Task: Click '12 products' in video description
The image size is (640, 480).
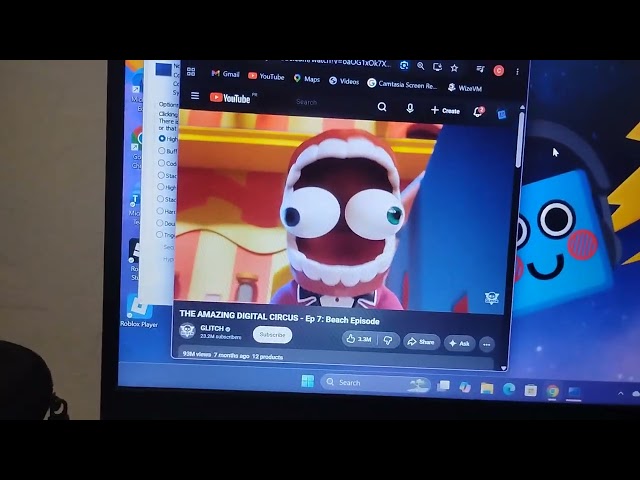Action: tap(267, 357)
